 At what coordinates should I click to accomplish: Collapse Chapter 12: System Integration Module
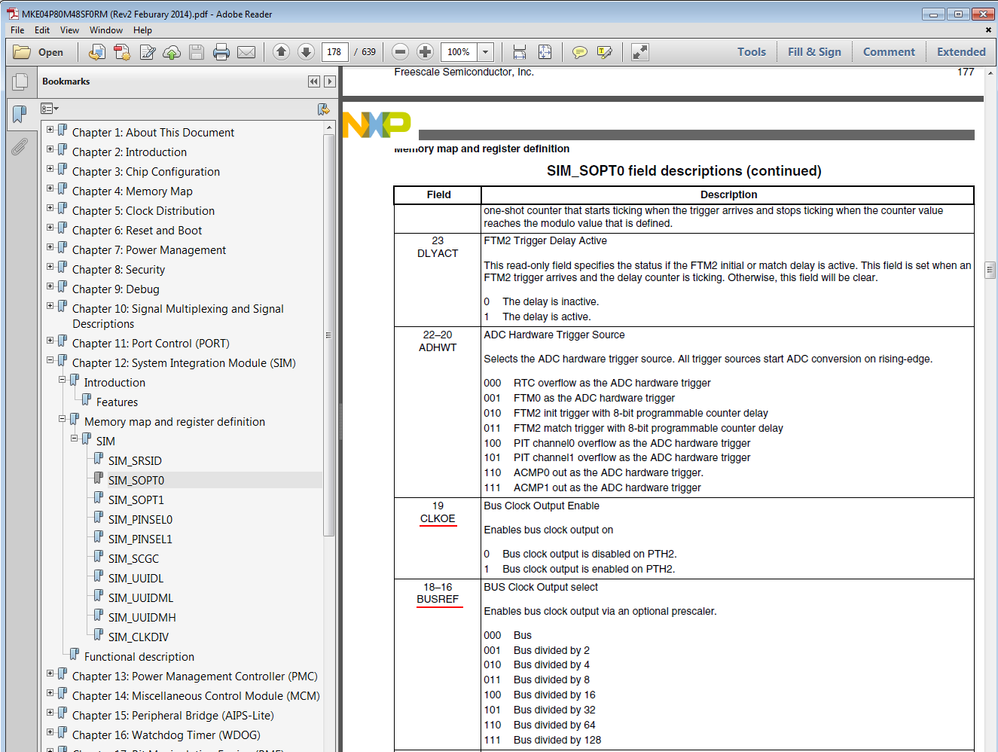(50, 360)
